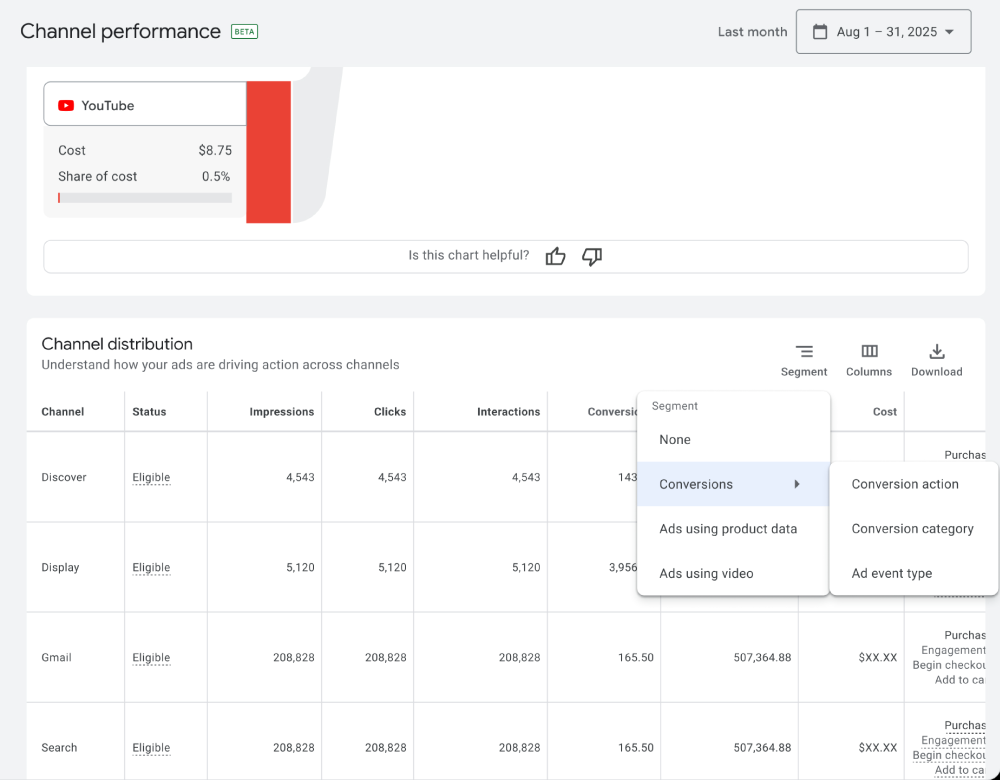This screenshot has width=1000, height=780.
Task: Click the YouTube icon in the chart card
Action: [66, 105]
